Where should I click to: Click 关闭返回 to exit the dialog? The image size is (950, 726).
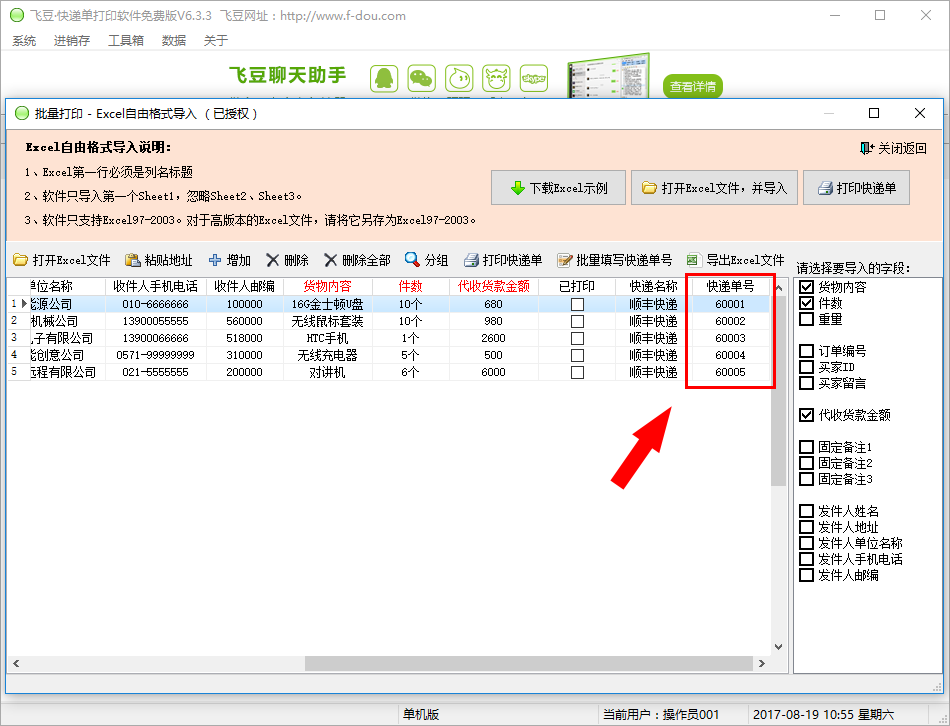coord(893,148)
